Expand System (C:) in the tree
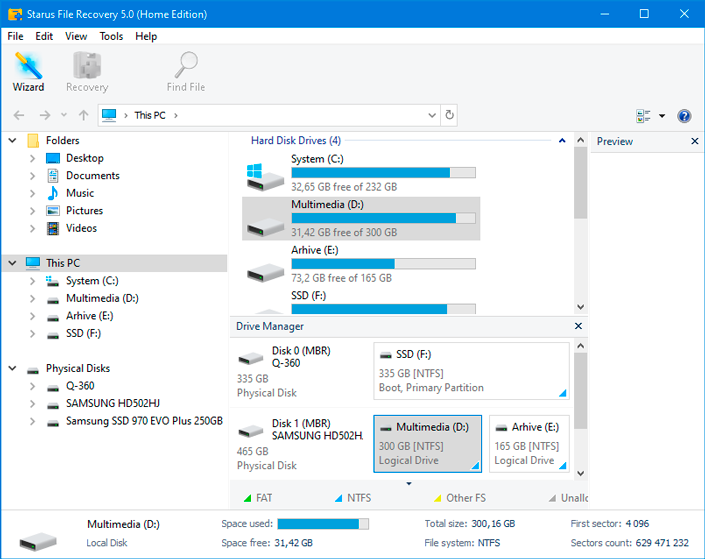The width and height of the screenshot is (705, 559). 32,281
